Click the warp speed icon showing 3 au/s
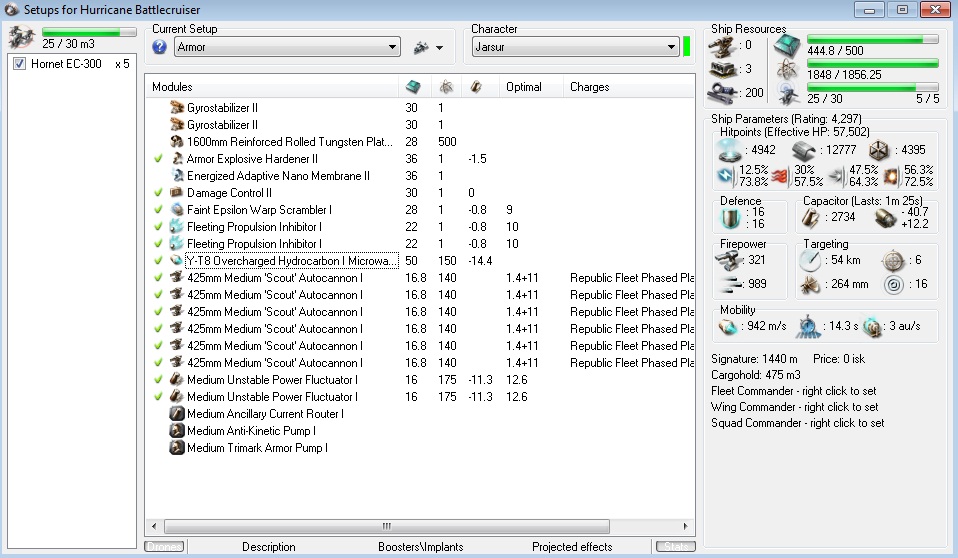 [872, 327]
